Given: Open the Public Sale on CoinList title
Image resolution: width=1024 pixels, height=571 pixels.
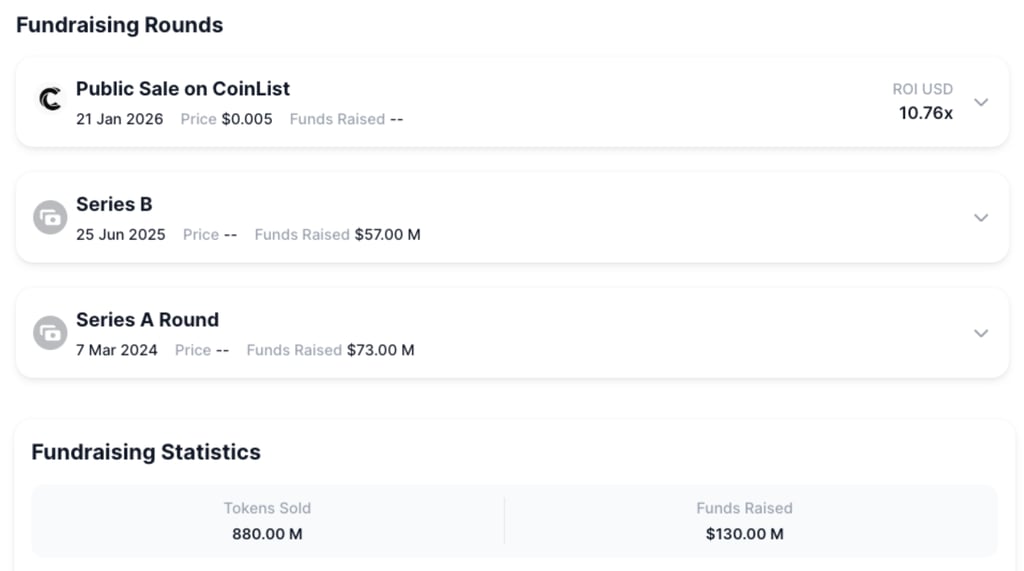Looking at the screenshot, I should tap(183, 88).
